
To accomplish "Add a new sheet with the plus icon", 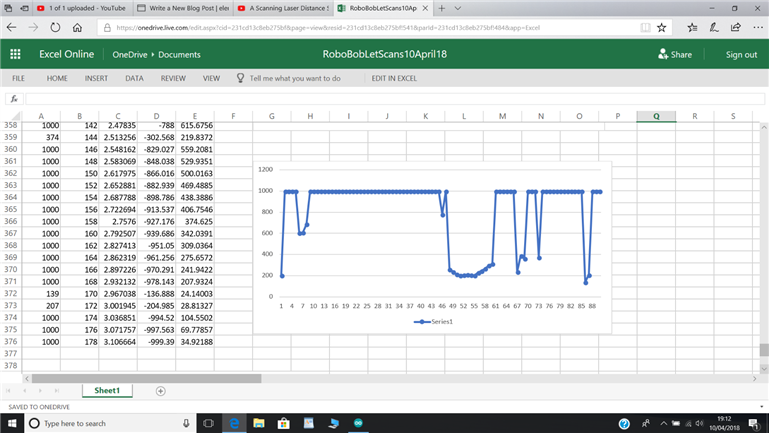I will point(160,391).
